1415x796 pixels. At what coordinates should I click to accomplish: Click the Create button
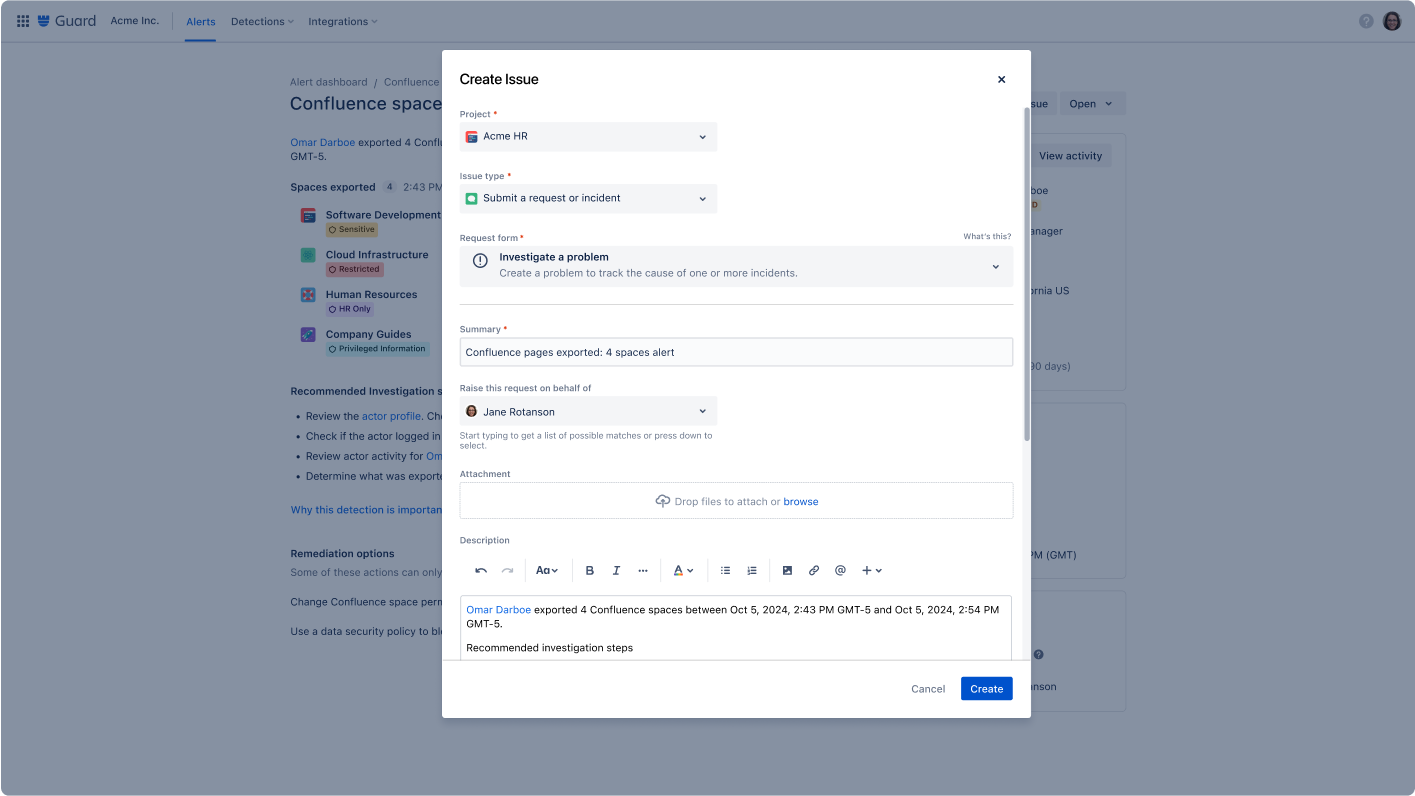[x=986, y=688]
